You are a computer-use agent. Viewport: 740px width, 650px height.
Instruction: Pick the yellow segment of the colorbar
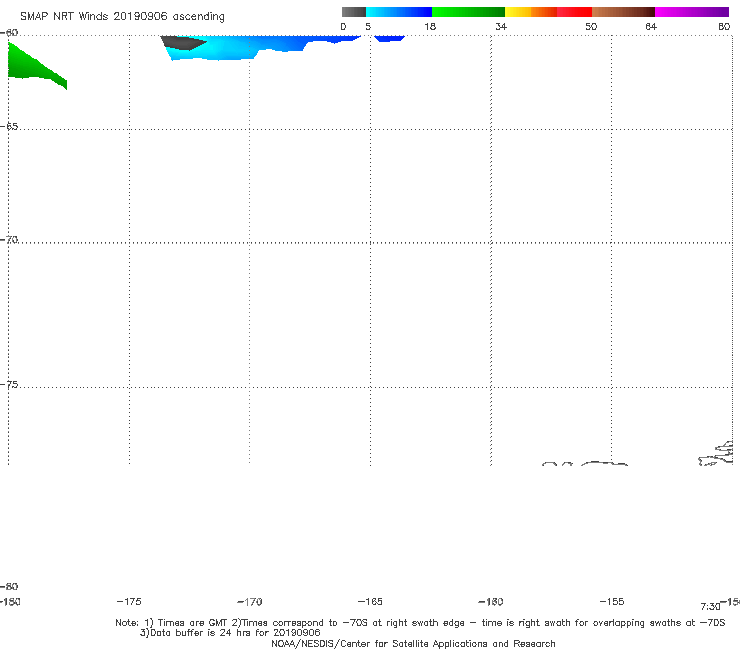pyautogui.click(x=518, y=12)
